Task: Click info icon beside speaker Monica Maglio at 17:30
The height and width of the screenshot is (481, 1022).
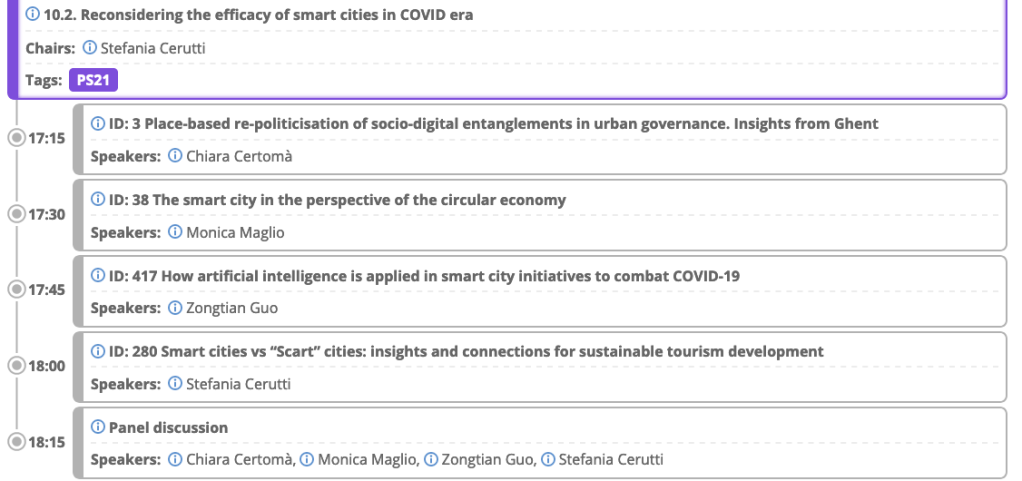Action: (175, 232)
